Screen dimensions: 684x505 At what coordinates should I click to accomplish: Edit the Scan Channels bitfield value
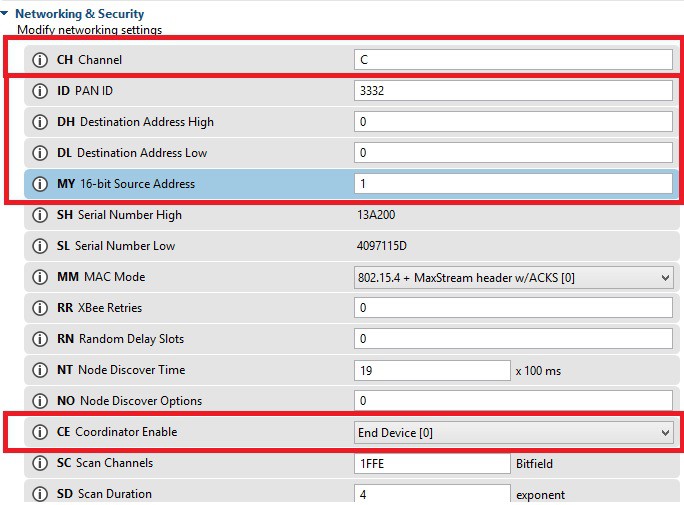pyautogui.click(x=432, y=463)
